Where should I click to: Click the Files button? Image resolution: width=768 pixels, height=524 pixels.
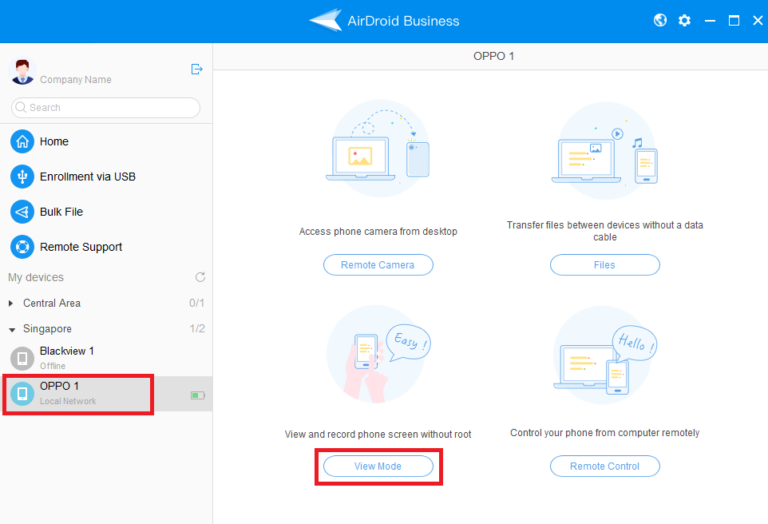pyautogui.click(x=605, y=265)
